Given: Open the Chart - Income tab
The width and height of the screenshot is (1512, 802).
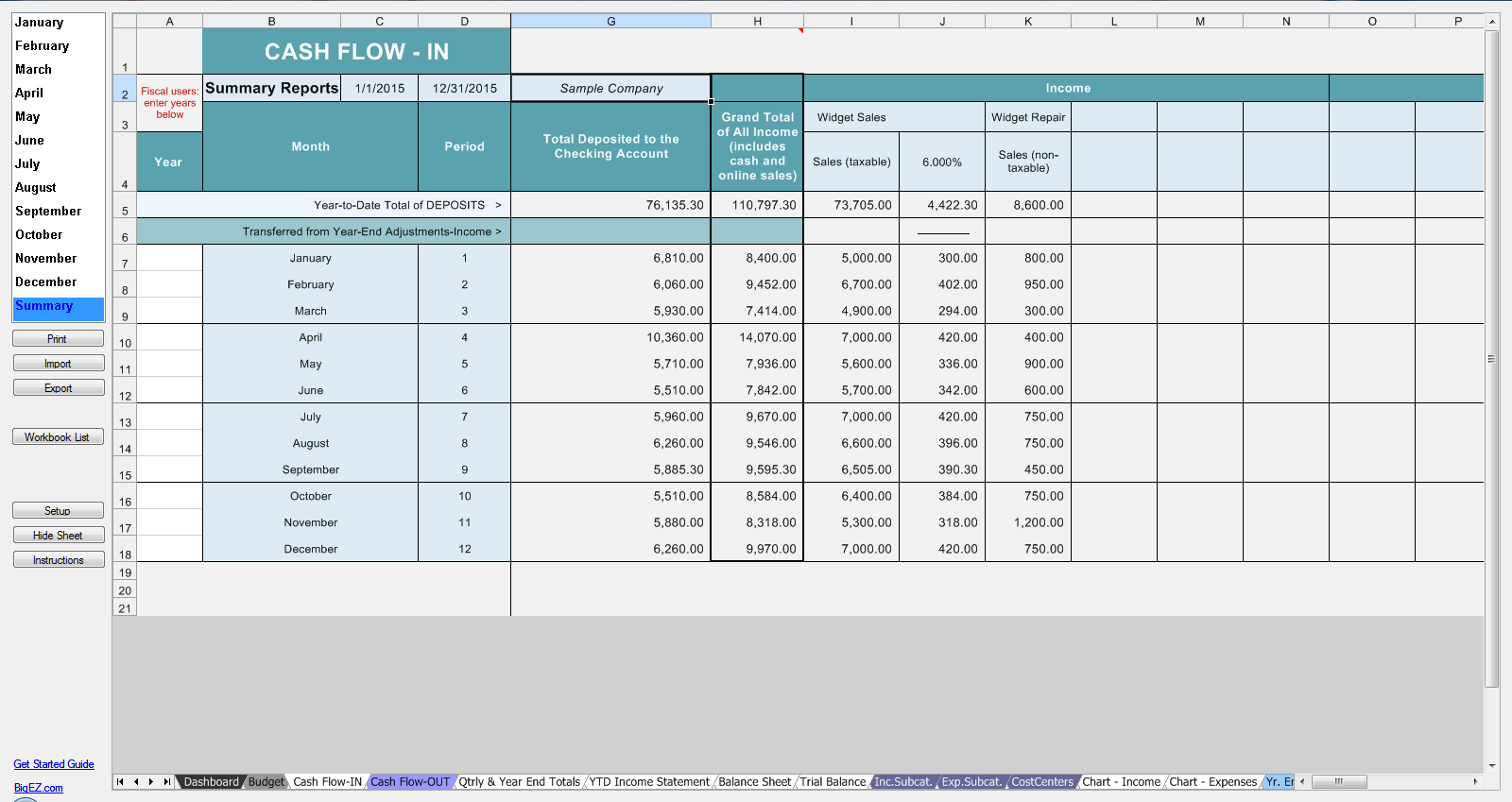Looking at the screenshot, I should tap(1121, 781).
